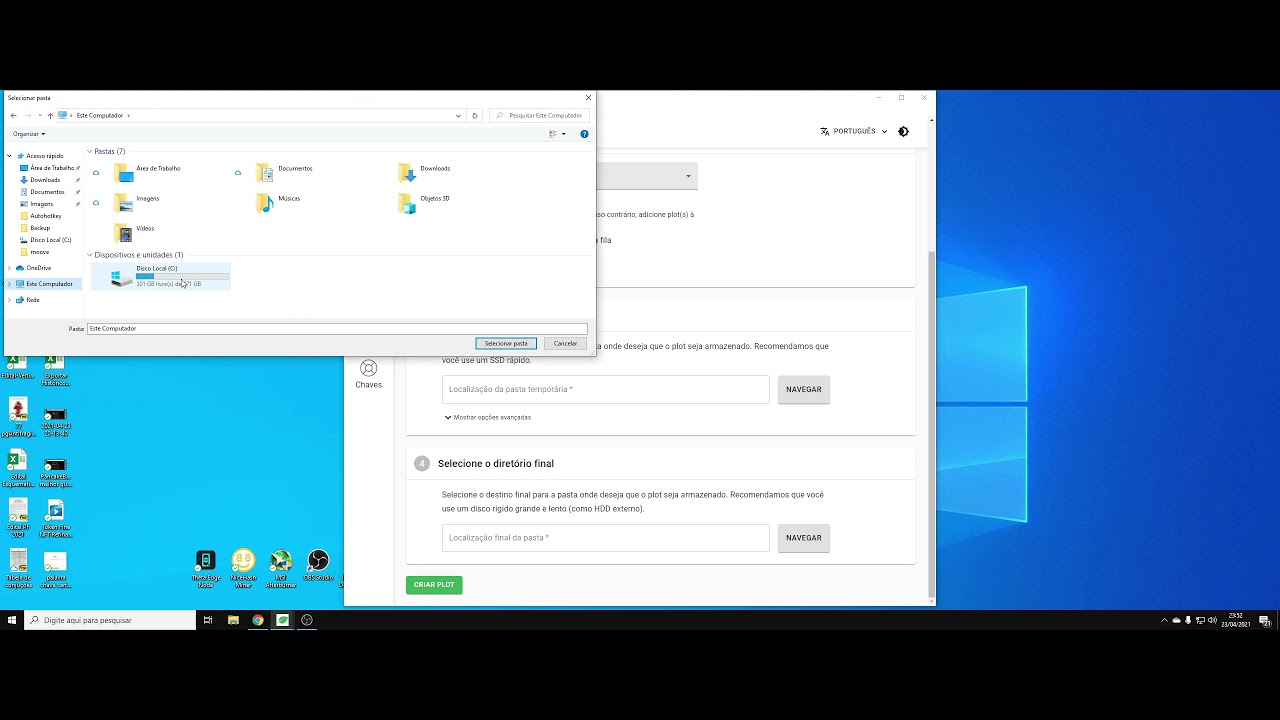The width and height of the screenshot is (1280, 720).
Task: Click Localização da pasta temporária field
Action: click(606, 389)
